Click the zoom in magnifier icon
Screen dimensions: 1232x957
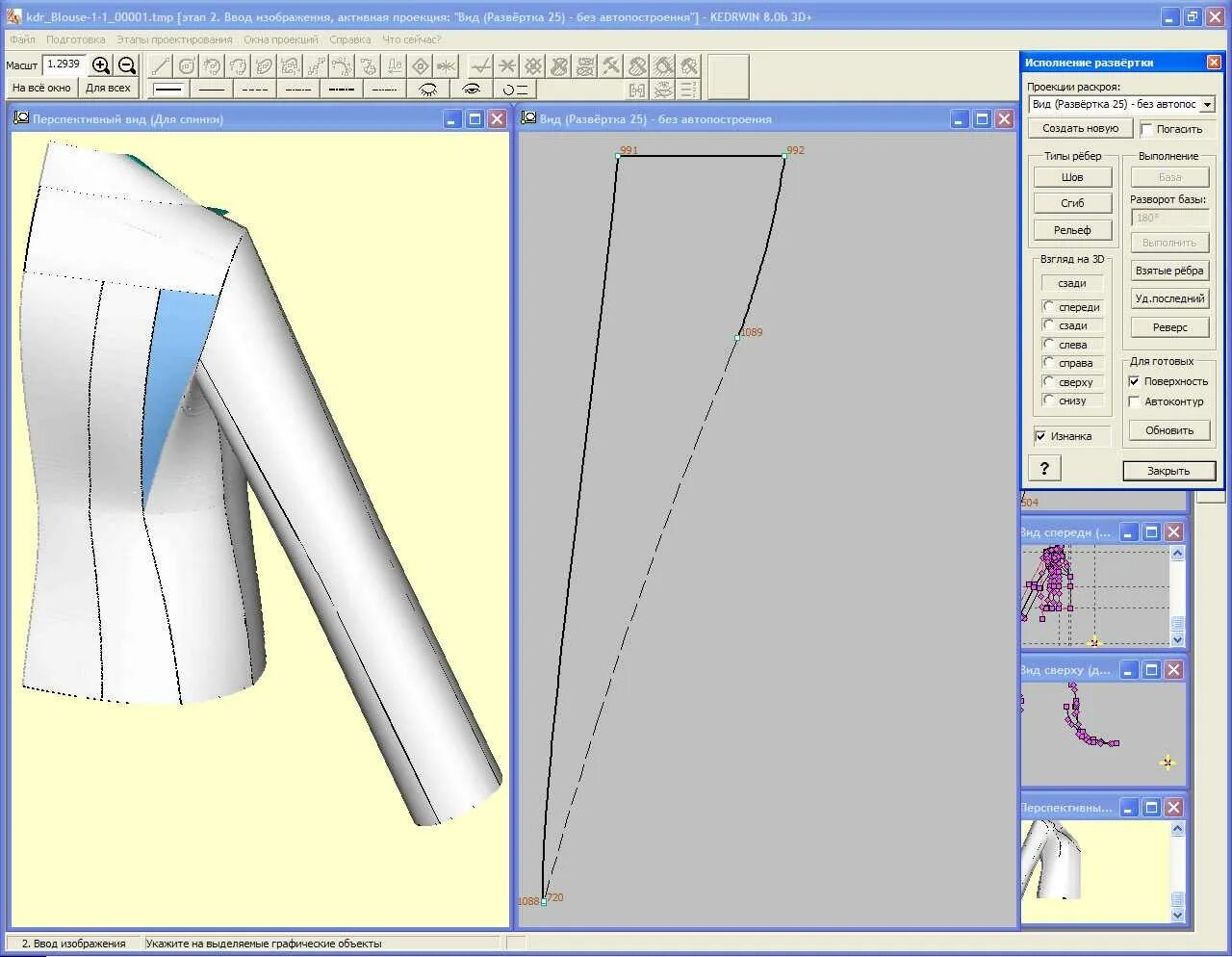pos(101,65)
